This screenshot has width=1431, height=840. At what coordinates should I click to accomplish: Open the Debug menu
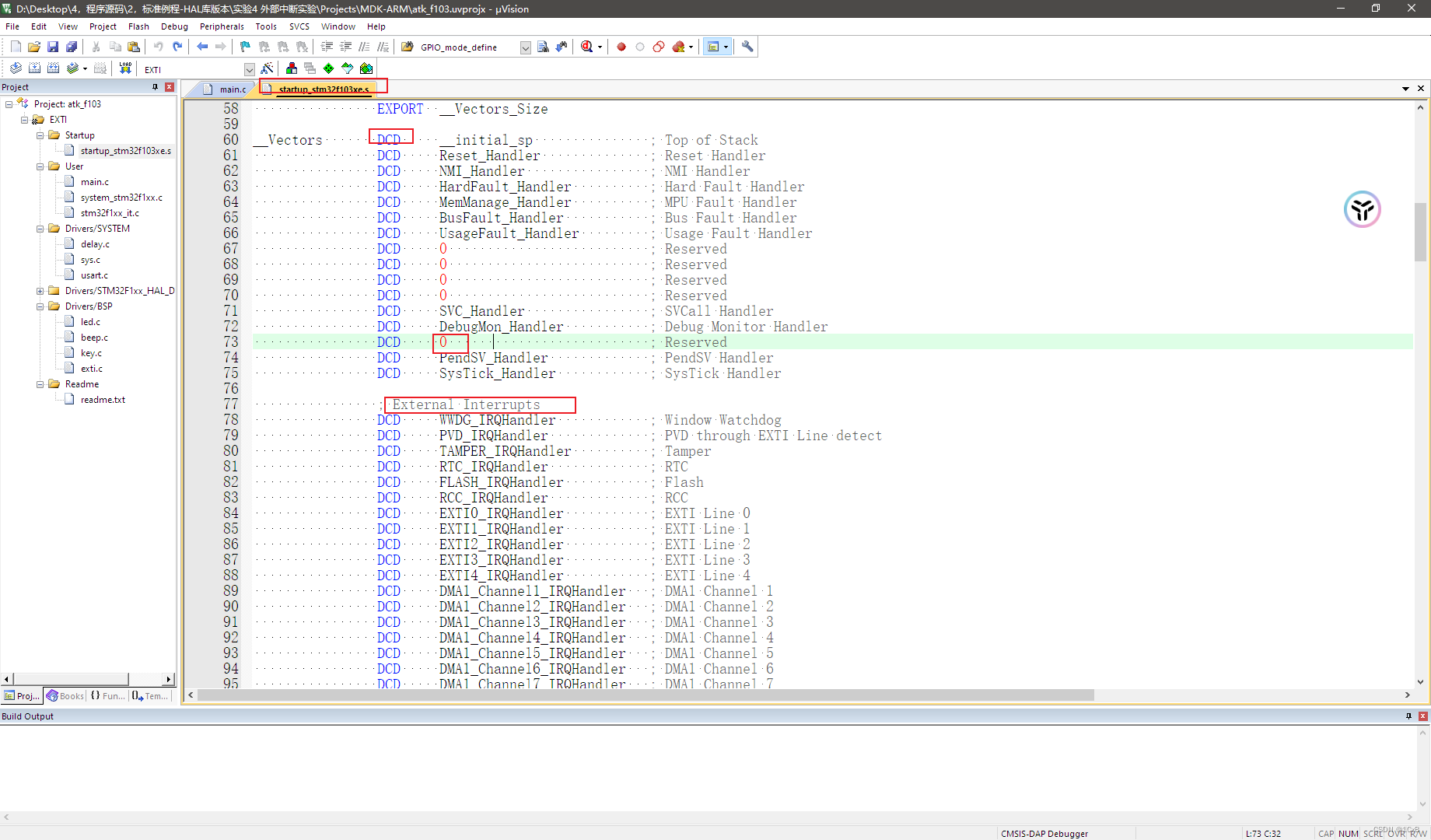174,26
